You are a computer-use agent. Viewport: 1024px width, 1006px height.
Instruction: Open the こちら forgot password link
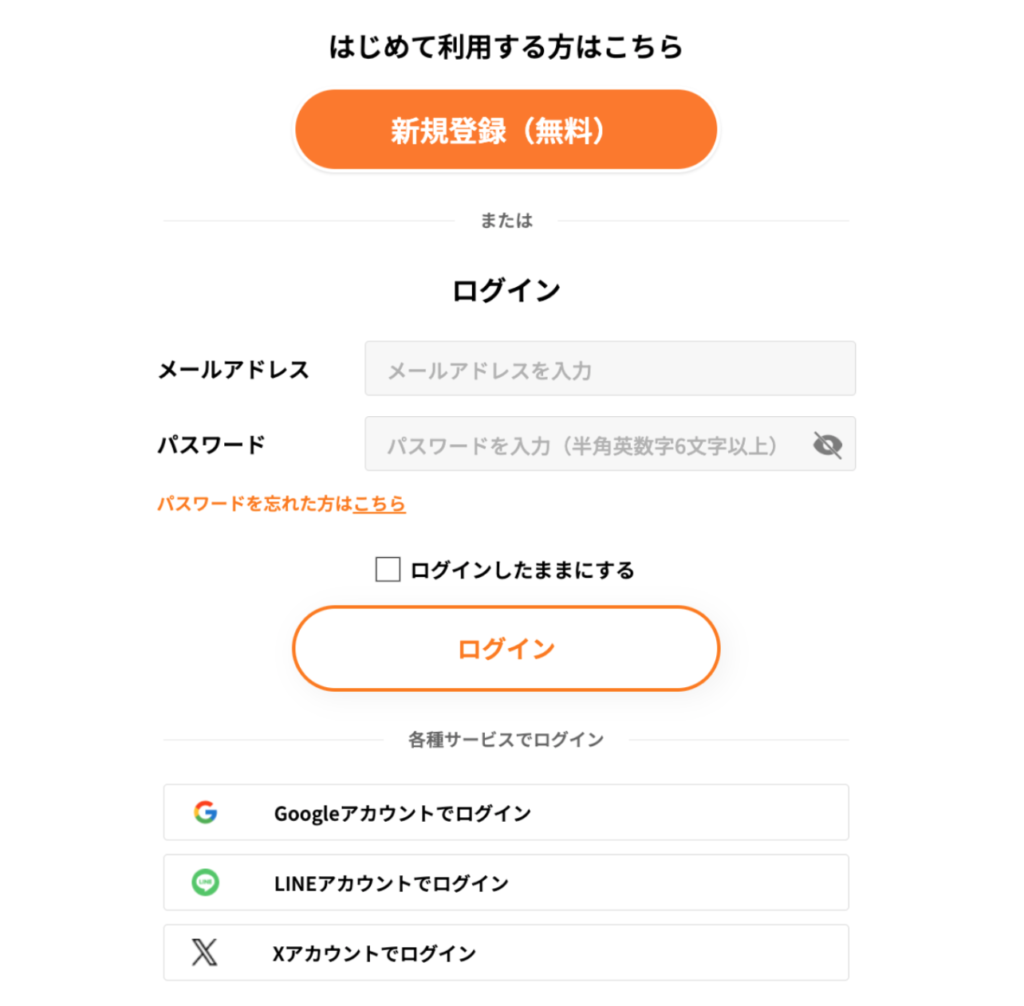pos(380,504)
